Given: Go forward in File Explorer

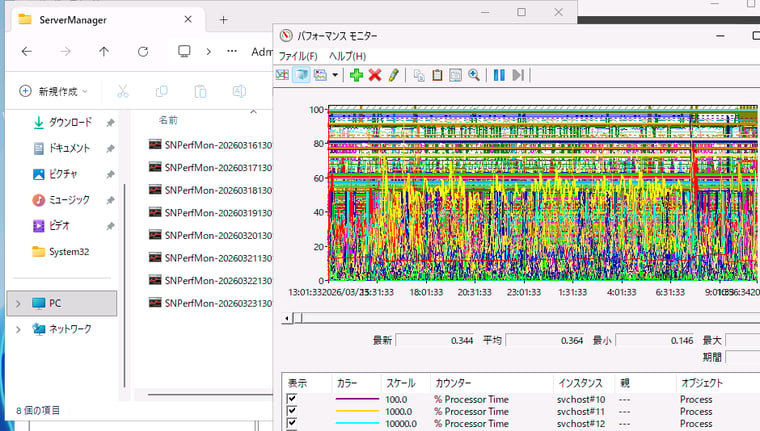Looking at the screenshot, I should click(65, 51).
